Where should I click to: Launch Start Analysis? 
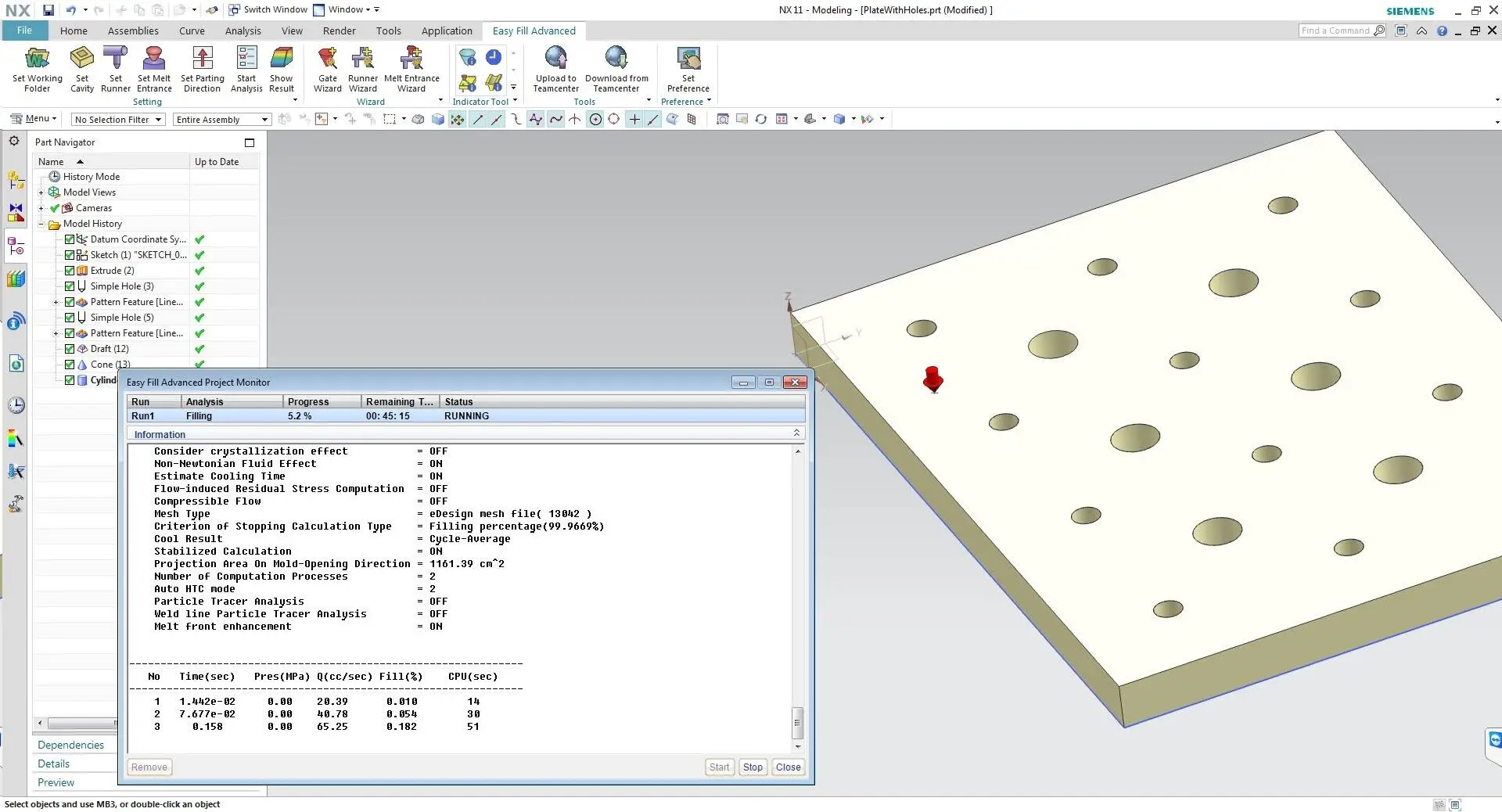pyautogui.click(x=246, y=69)
